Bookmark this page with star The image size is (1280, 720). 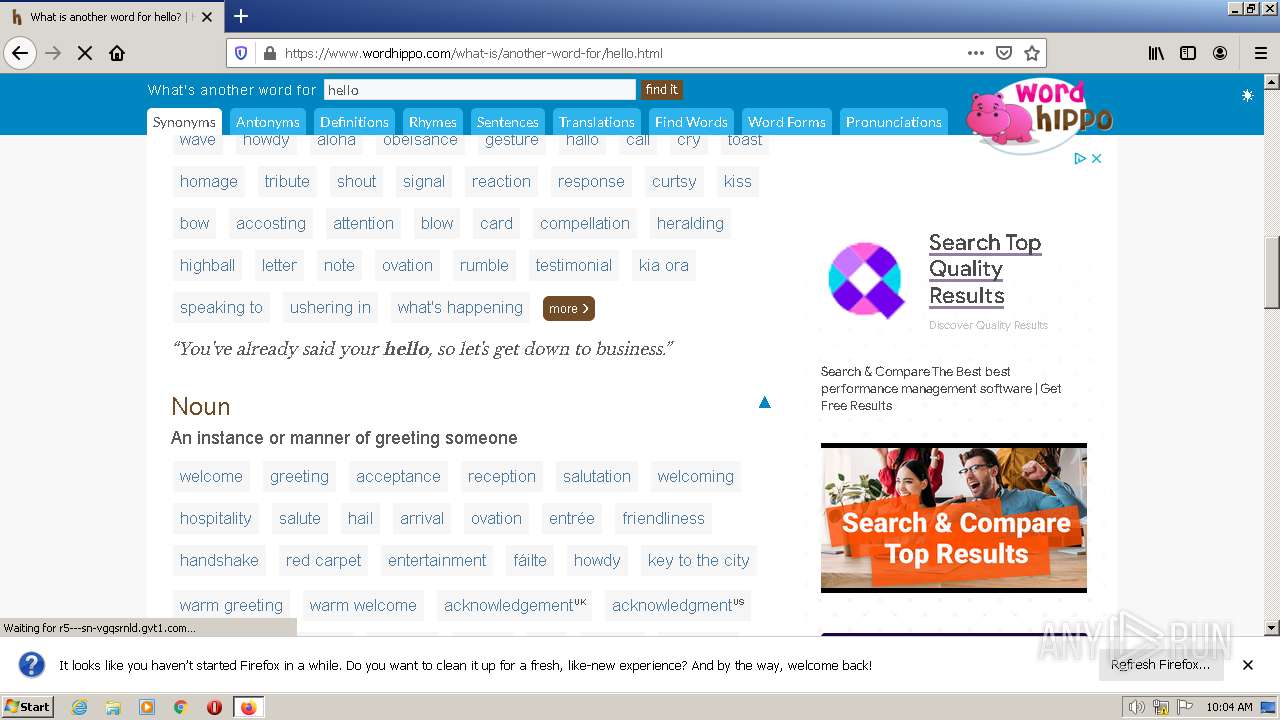(1032, 53)
